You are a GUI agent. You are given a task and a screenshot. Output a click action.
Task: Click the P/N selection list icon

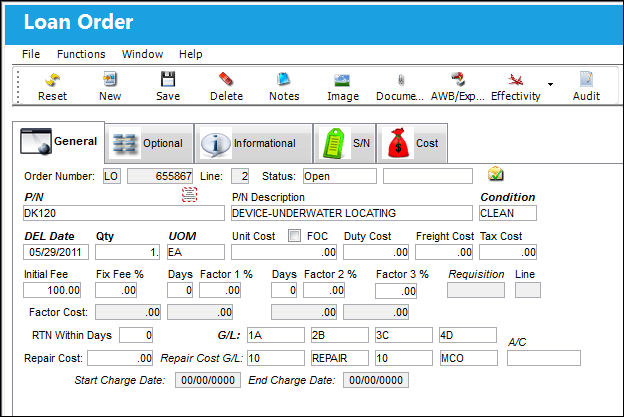pos(189,194)
